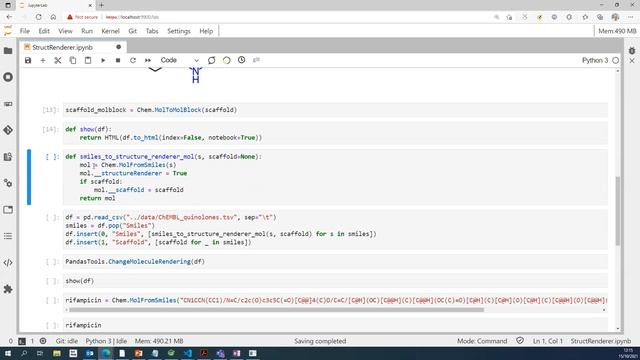This screenshot has height=360, width=640.
Task: Open the open-tabs sidebar icon
Action: coord(8,210)
